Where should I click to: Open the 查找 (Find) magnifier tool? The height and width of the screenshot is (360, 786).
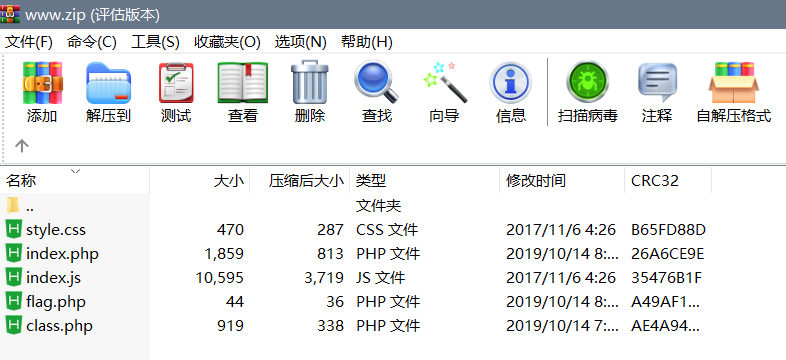[x=376, y=82]
